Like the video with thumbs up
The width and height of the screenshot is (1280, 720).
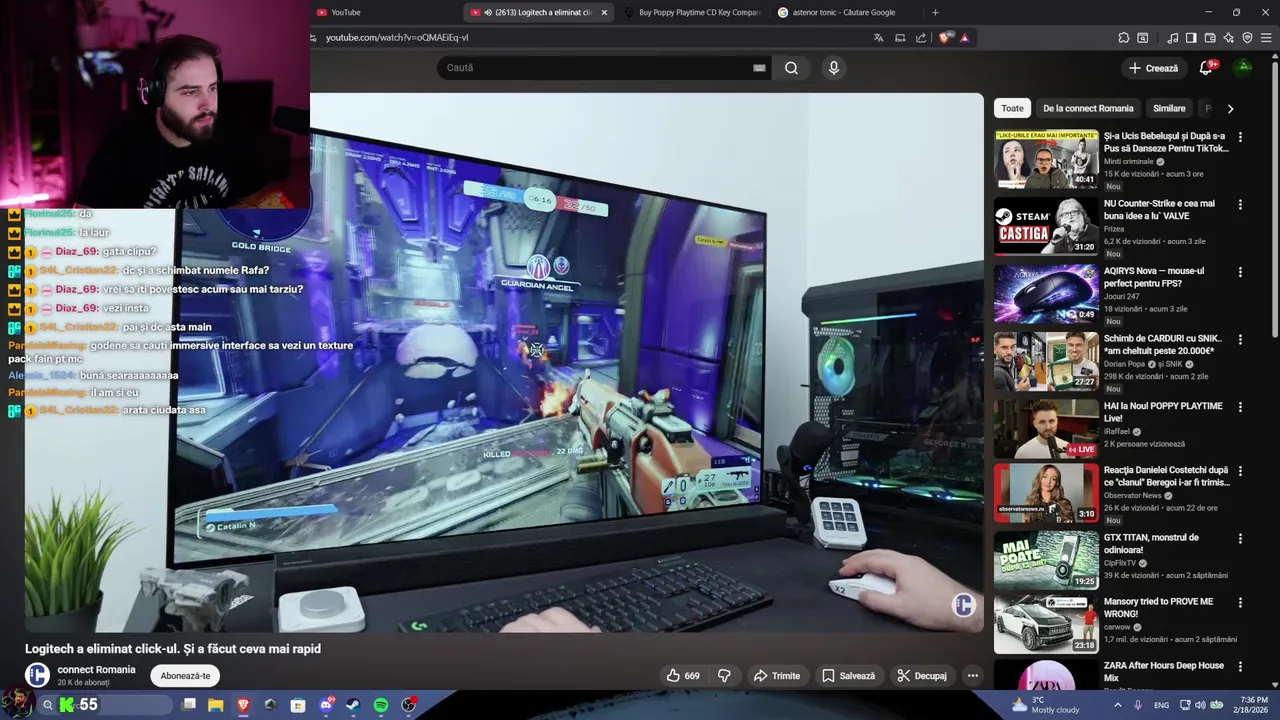(x=685, y=676)
